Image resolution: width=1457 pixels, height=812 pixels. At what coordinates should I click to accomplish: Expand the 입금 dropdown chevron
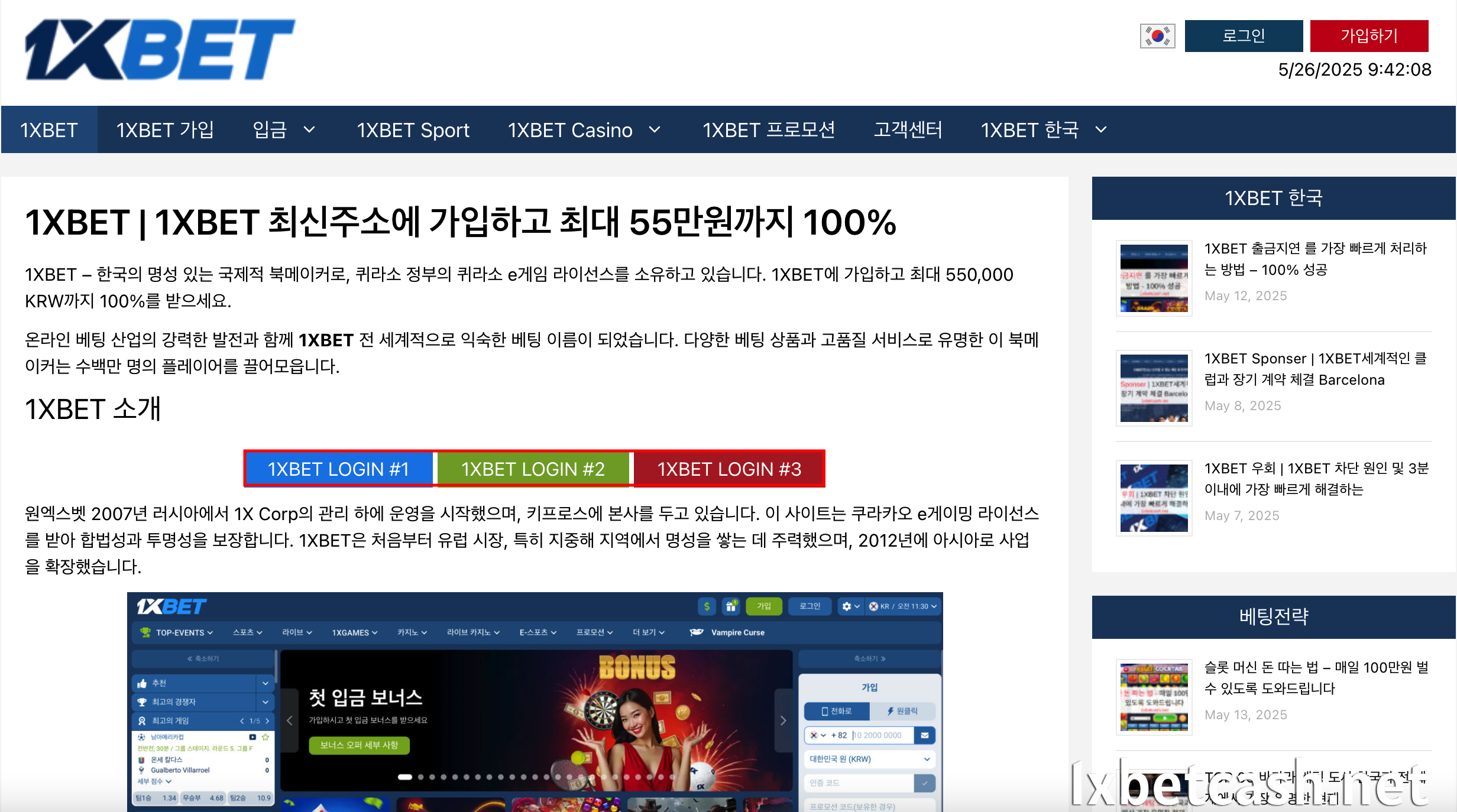point(309,129)
